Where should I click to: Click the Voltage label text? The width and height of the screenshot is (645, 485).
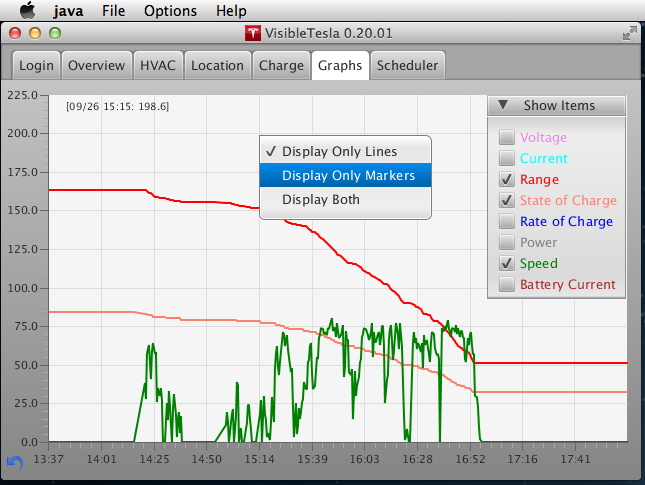[x=543, y=137]
